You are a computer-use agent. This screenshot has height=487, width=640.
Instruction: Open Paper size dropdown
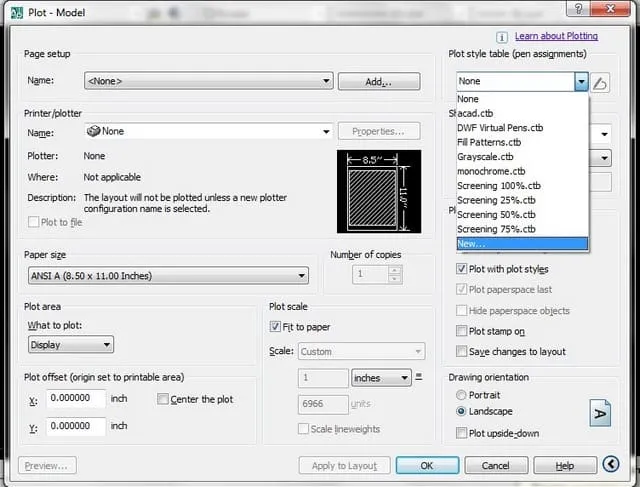(x=169, y=276)
